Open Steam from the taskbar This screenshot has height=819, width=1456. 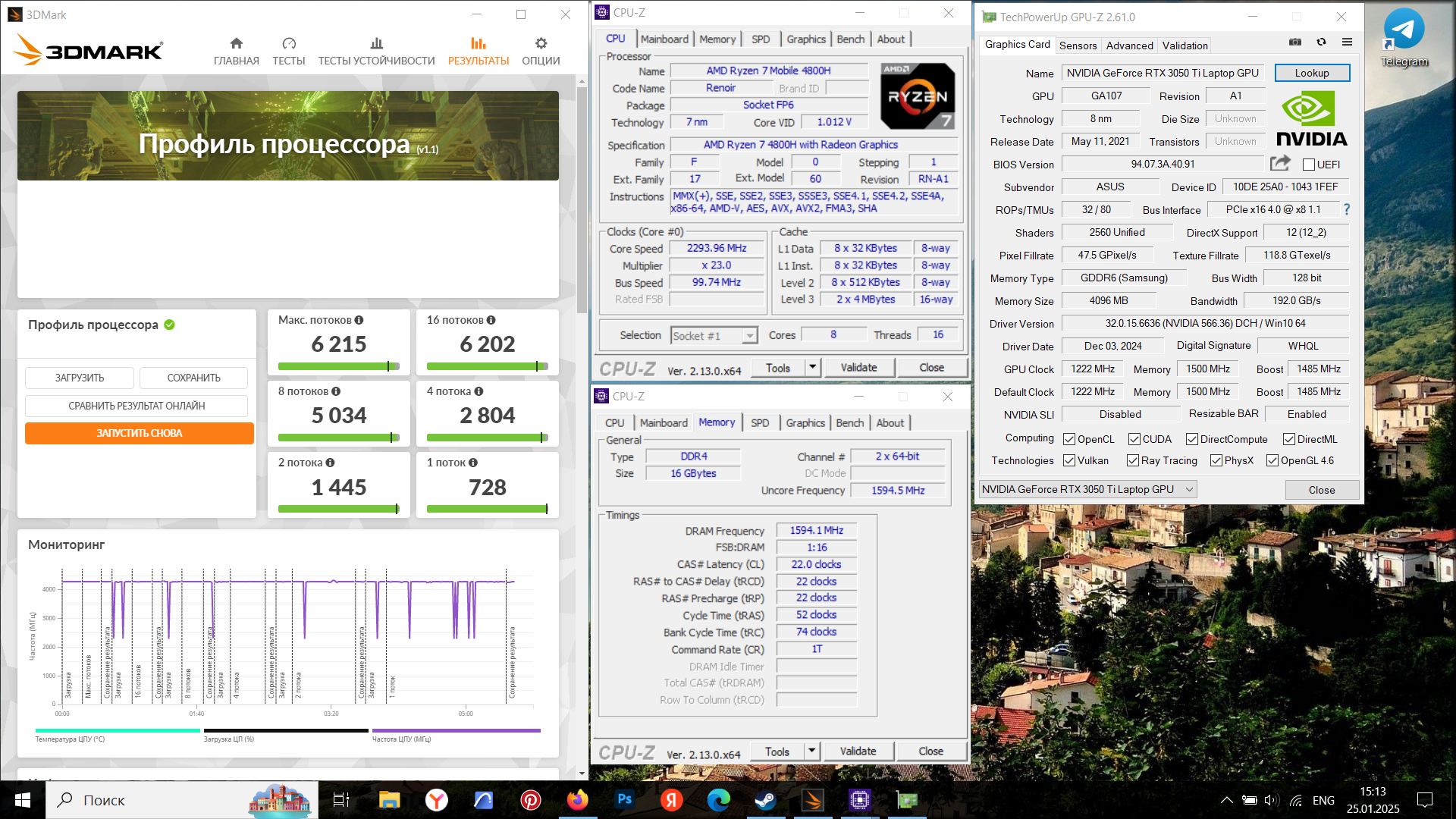(x=766, y=799)
